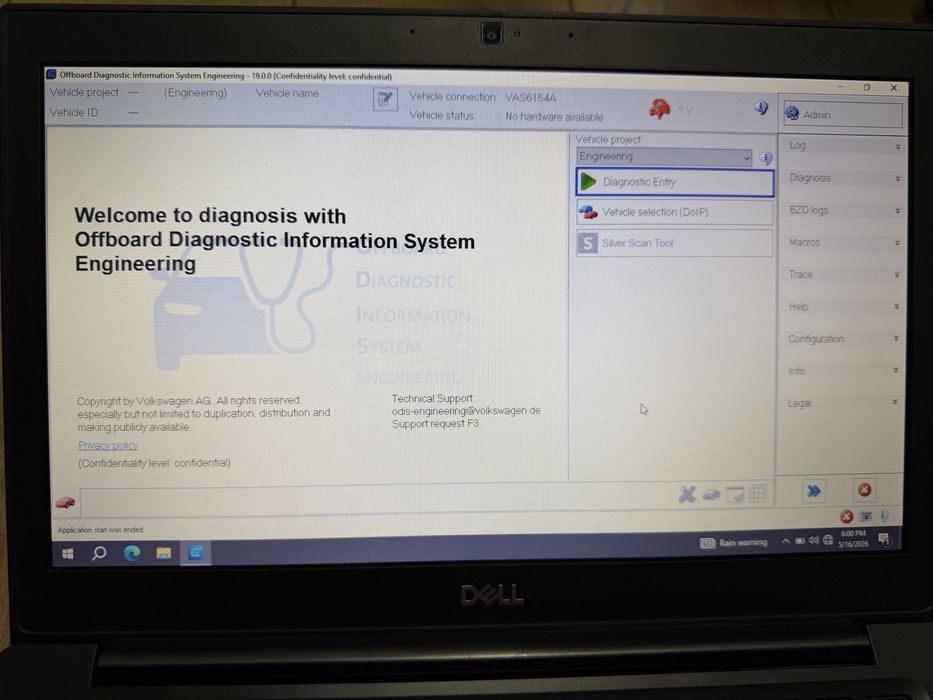Click the odis-engineering@volkswagen.de email text
Screen dimensions: 933x700
coord(466,411)
